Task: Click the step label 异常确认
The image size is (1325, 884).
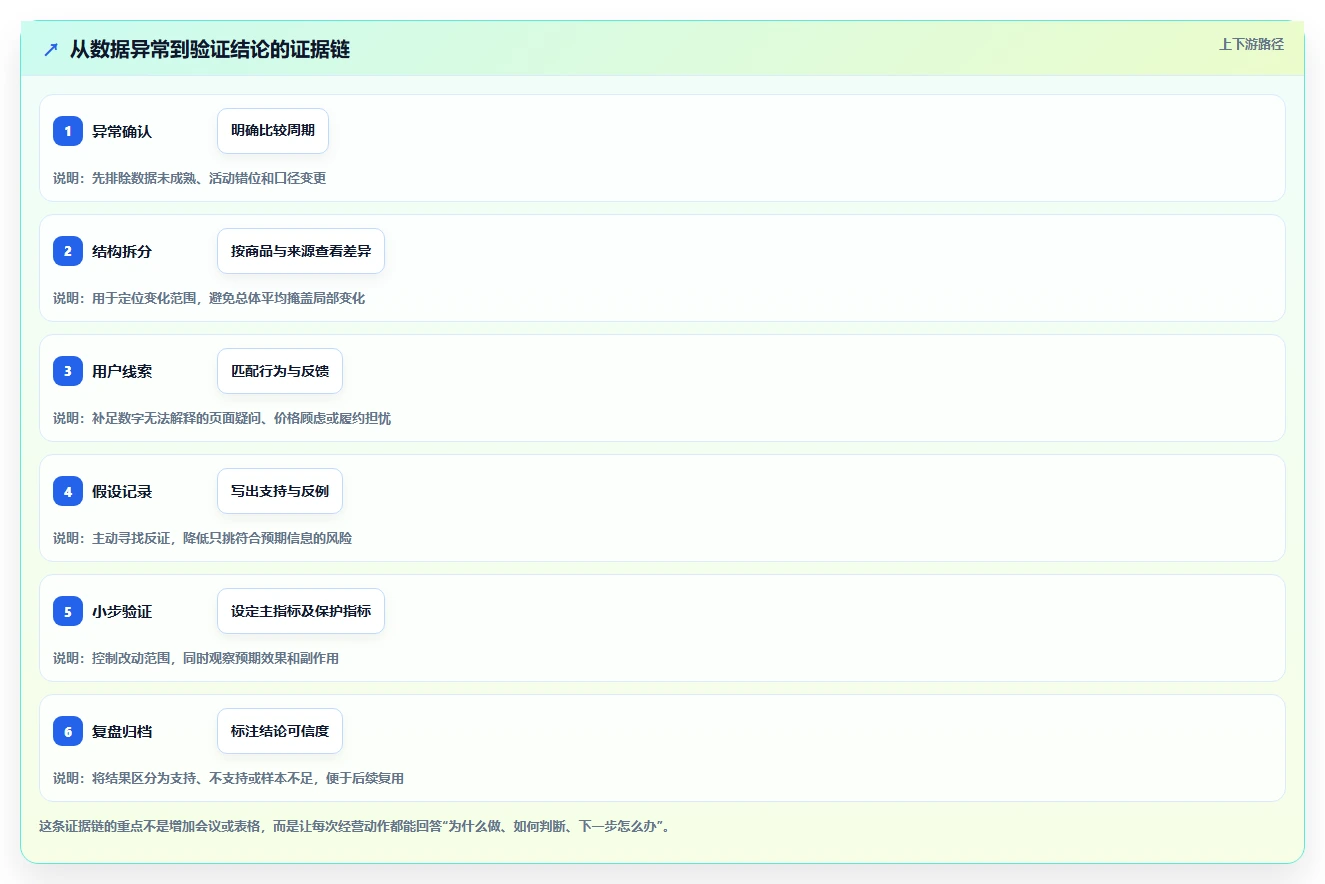Action: pyautogui.click(x=122, y=131)
